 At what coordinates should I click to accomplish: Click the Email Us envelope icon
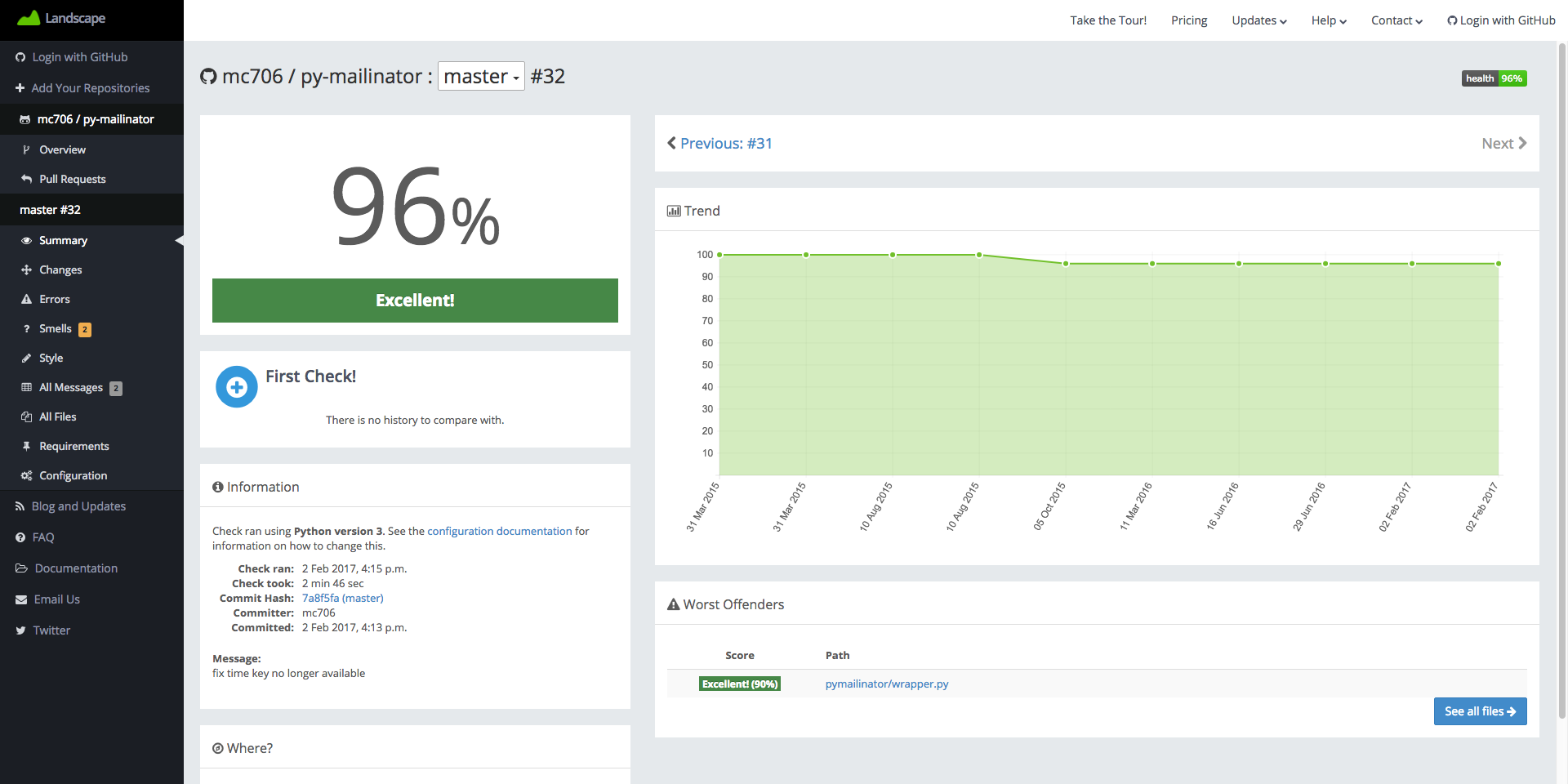tap(21, 599)
